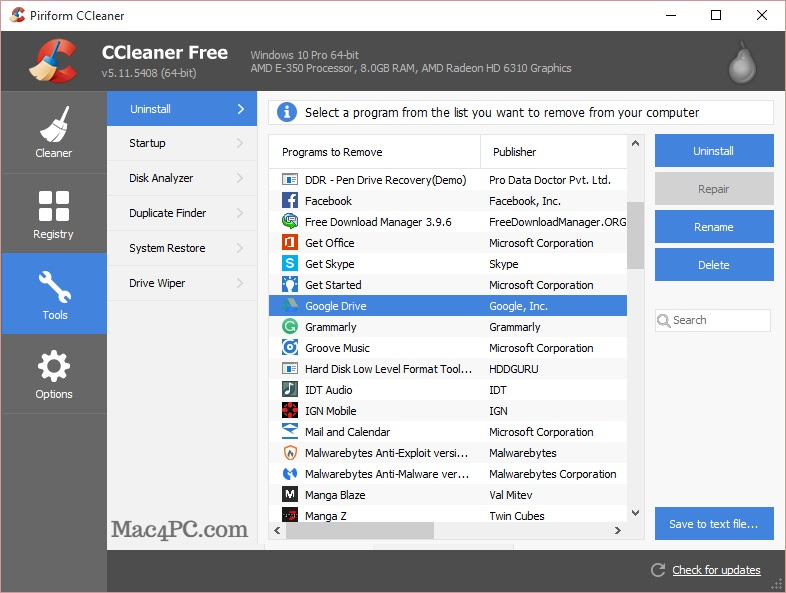This screenshot has height=593, width=786.
Task: Click the vertical scrollbar thumb
Action: point(635,235)
